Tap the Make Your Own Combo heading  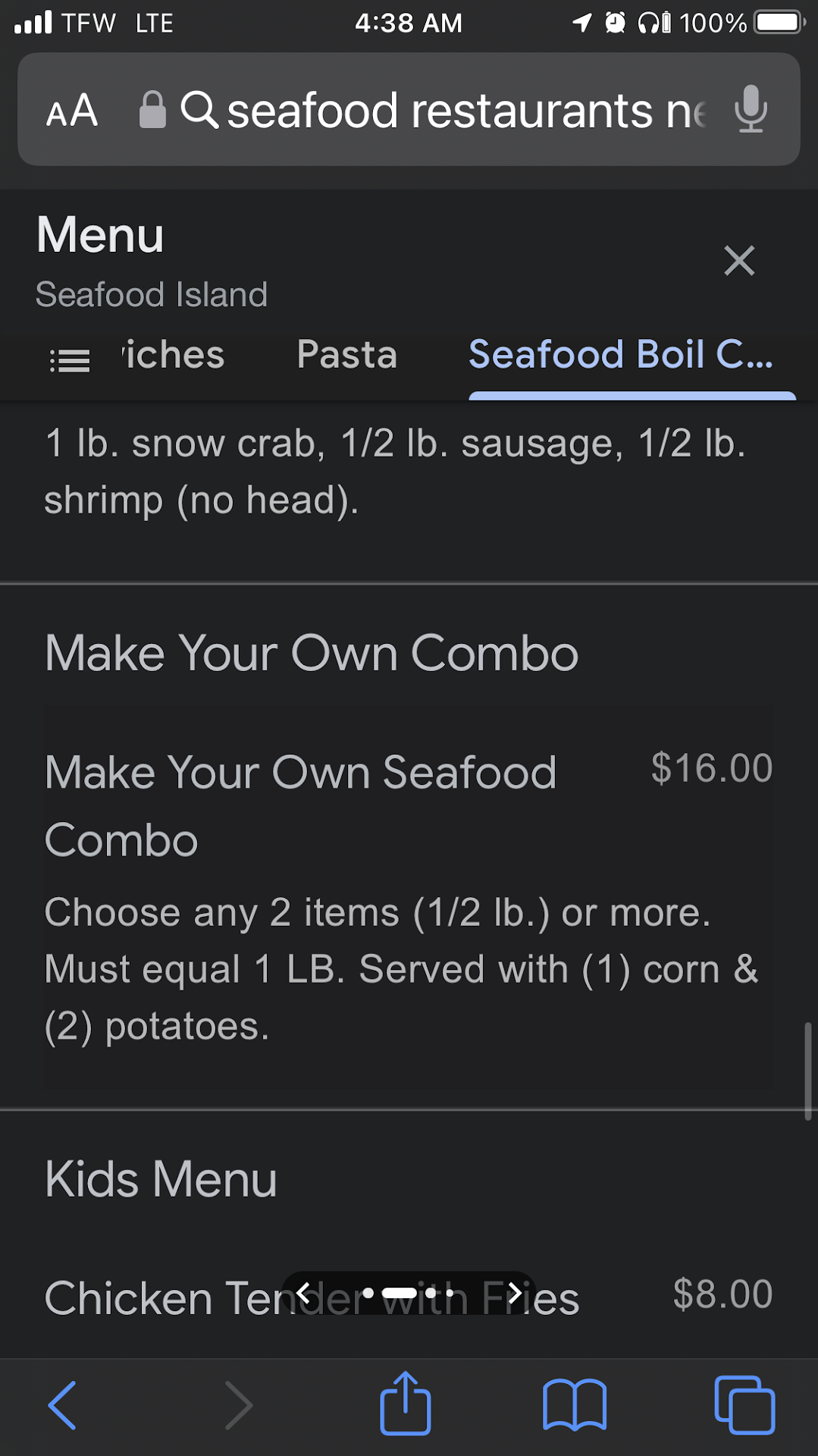pos(312,653)
